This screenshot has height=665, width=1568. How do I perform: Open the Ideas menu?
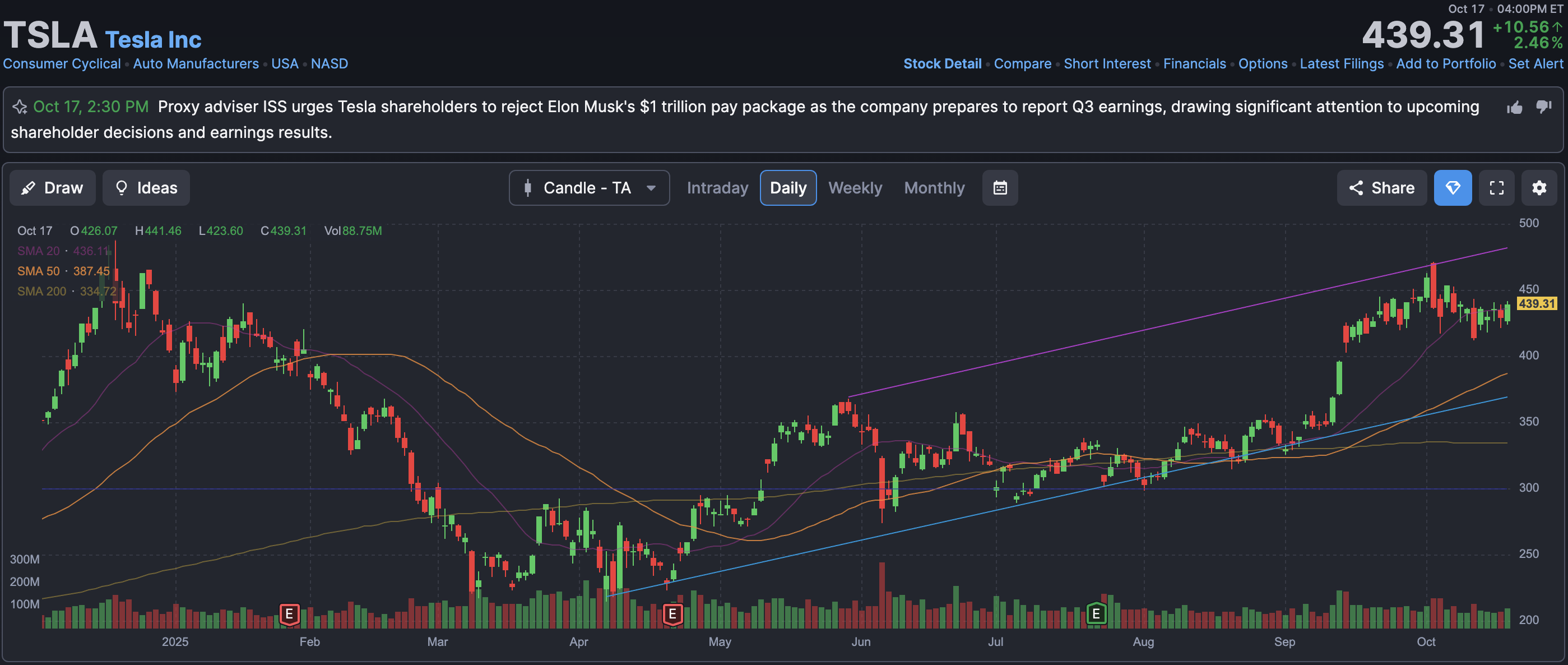pyautogui.click(x=146, y=188)
